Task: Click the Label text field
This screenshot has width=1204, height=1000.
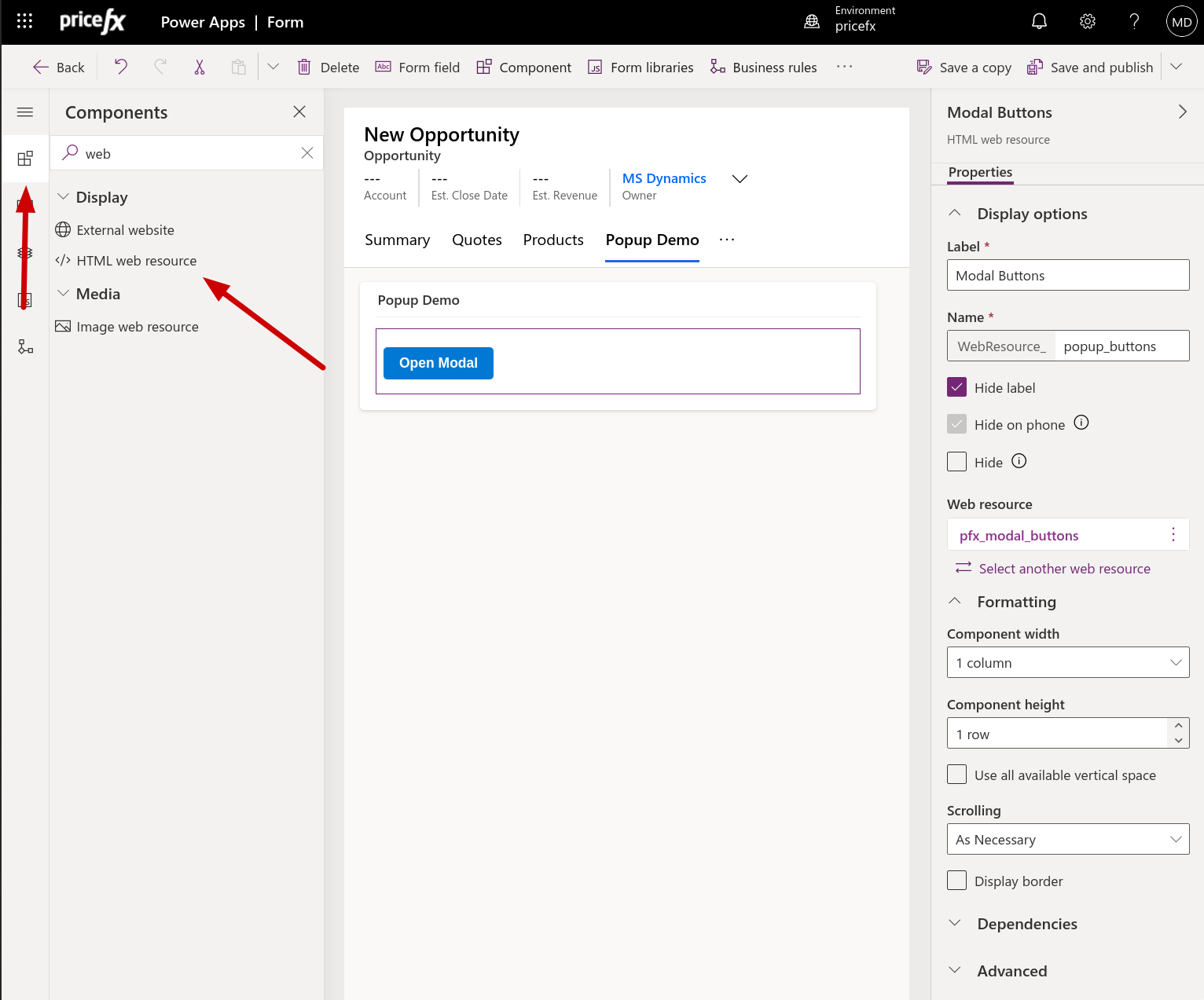Action: tap(1067, 275)
